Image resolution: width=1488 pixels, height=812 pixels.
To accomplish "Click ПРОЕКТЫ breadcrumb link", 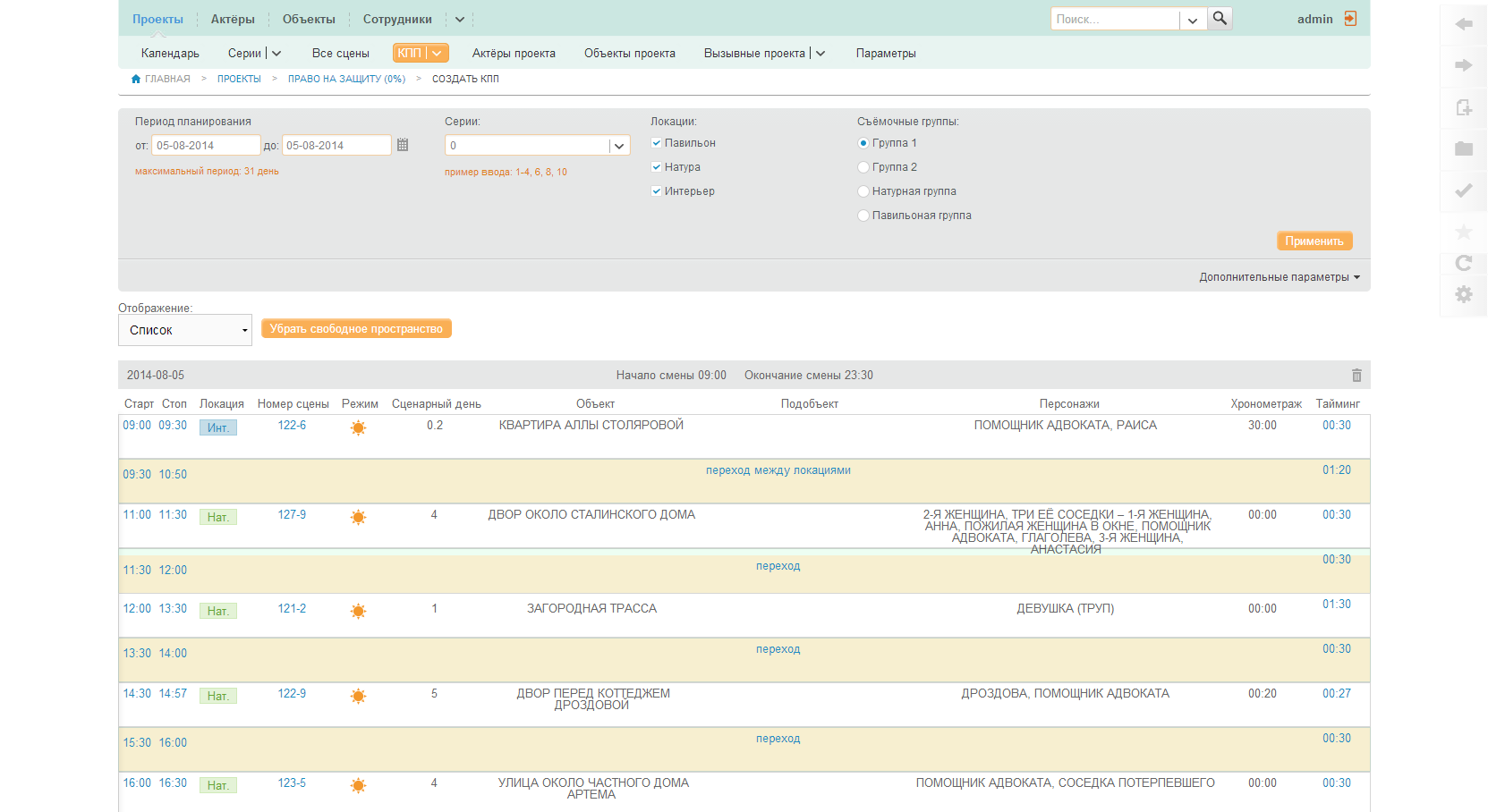I will (x=239, y=79).
